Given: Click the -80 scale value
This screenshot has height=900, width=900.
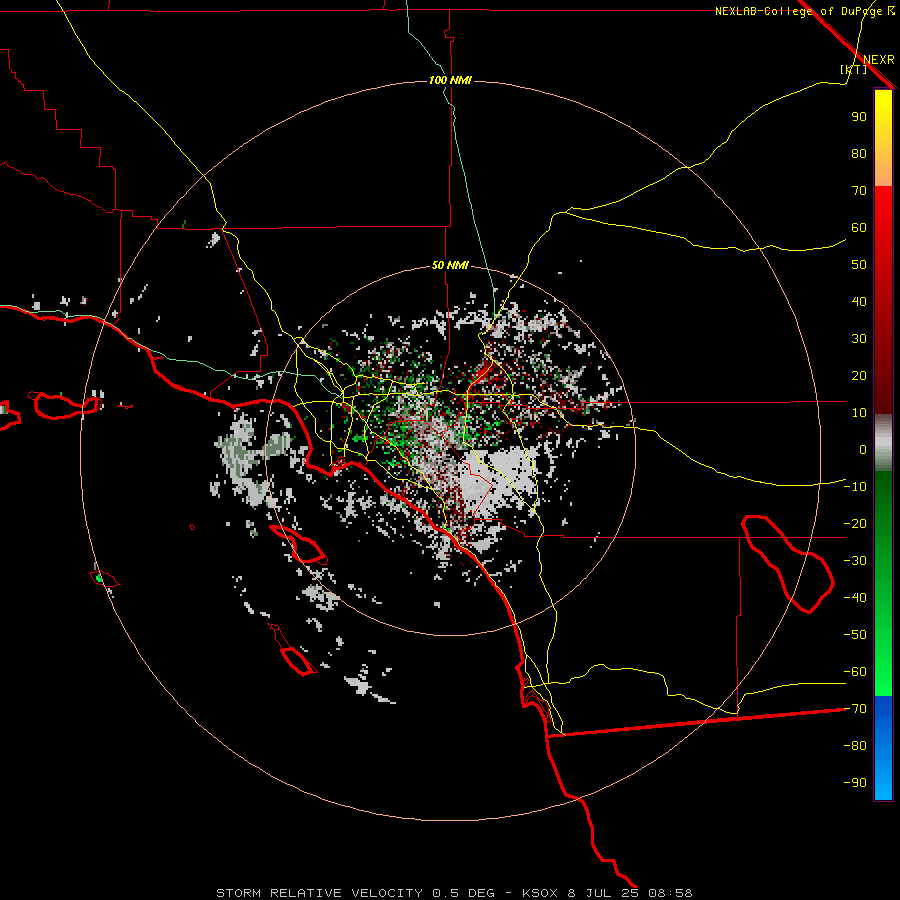Looking at the screenshot, I should click(x=855, y=746).
